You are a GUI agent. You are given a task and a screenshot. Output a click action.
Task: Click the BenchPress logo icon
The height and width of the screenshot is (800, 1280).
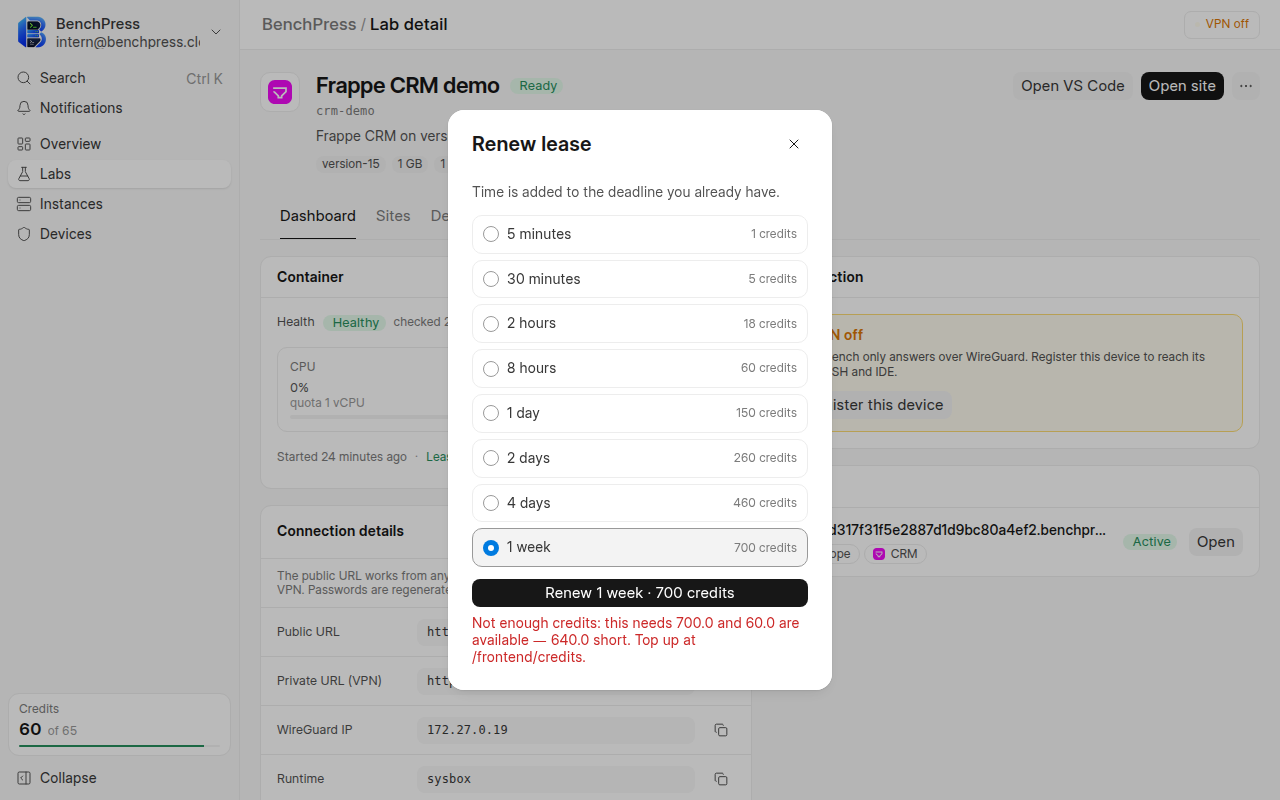point(32,32)
